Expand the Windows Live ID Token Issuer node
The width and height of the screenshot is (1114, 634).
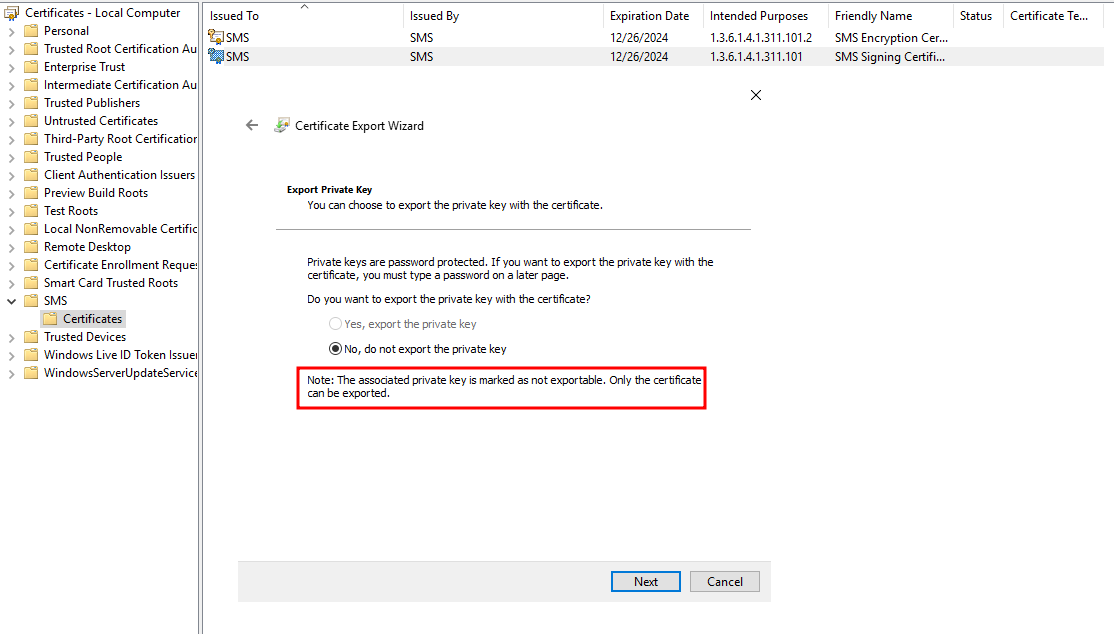click(x=11, y=355)
